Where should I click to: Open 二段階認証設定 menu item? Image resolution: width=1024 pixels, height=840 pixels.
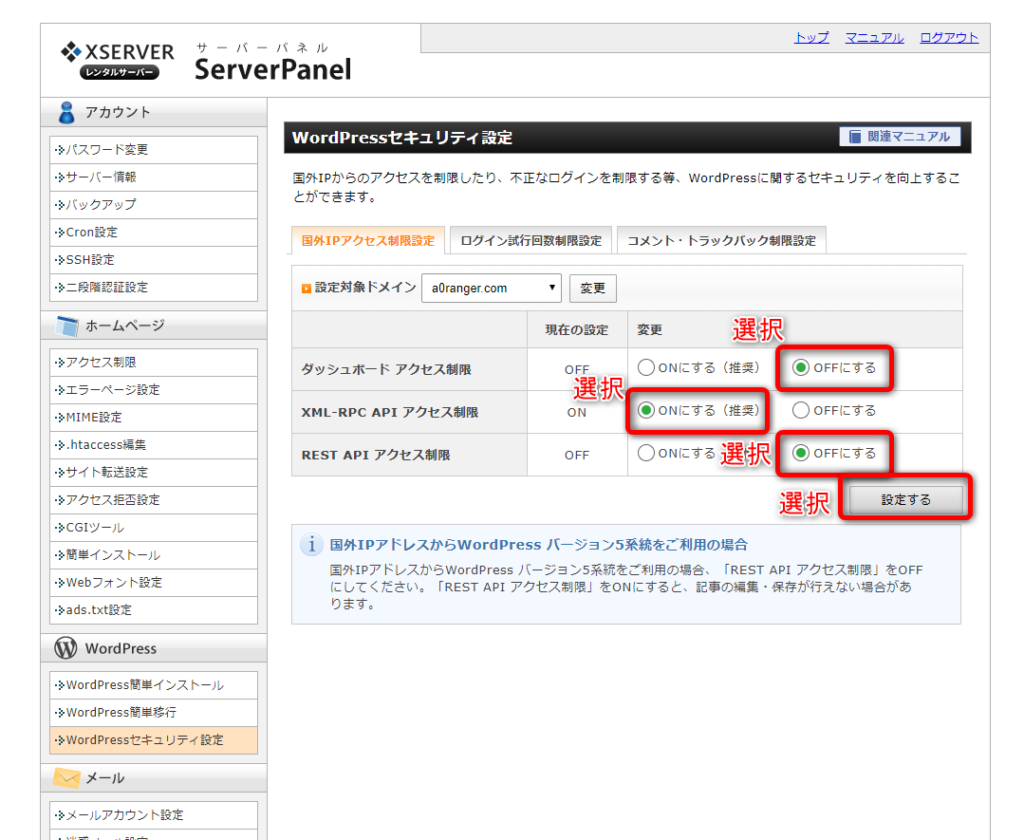(153, 287)
